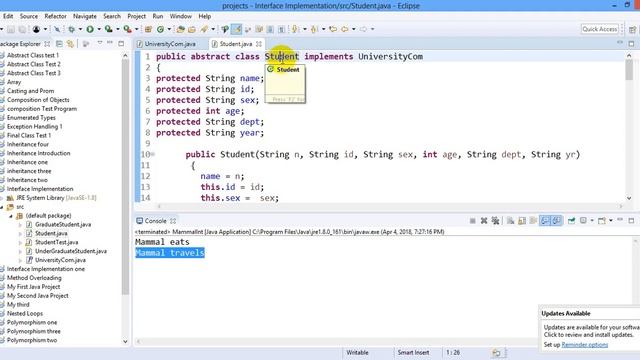Collapse the src folder in Package Explorer

(2, 207)
